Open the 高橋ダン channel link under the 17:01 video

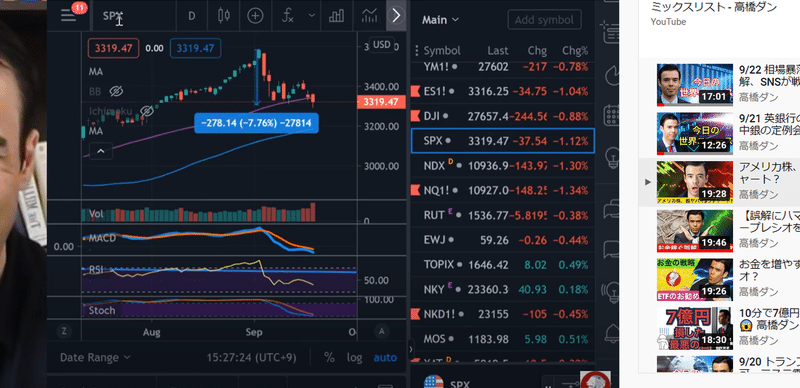click(x=758, y=97)
